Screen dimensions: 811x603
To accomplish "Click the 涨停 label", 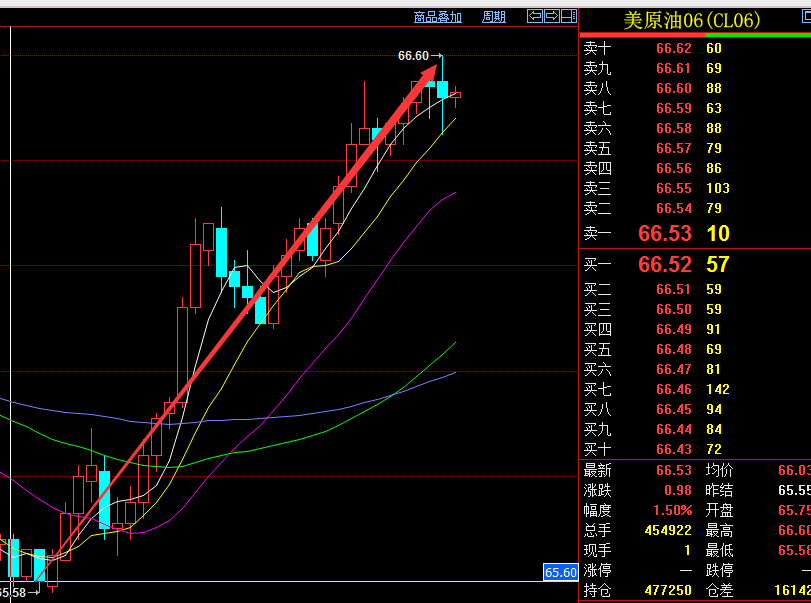I will click(597, 570).
